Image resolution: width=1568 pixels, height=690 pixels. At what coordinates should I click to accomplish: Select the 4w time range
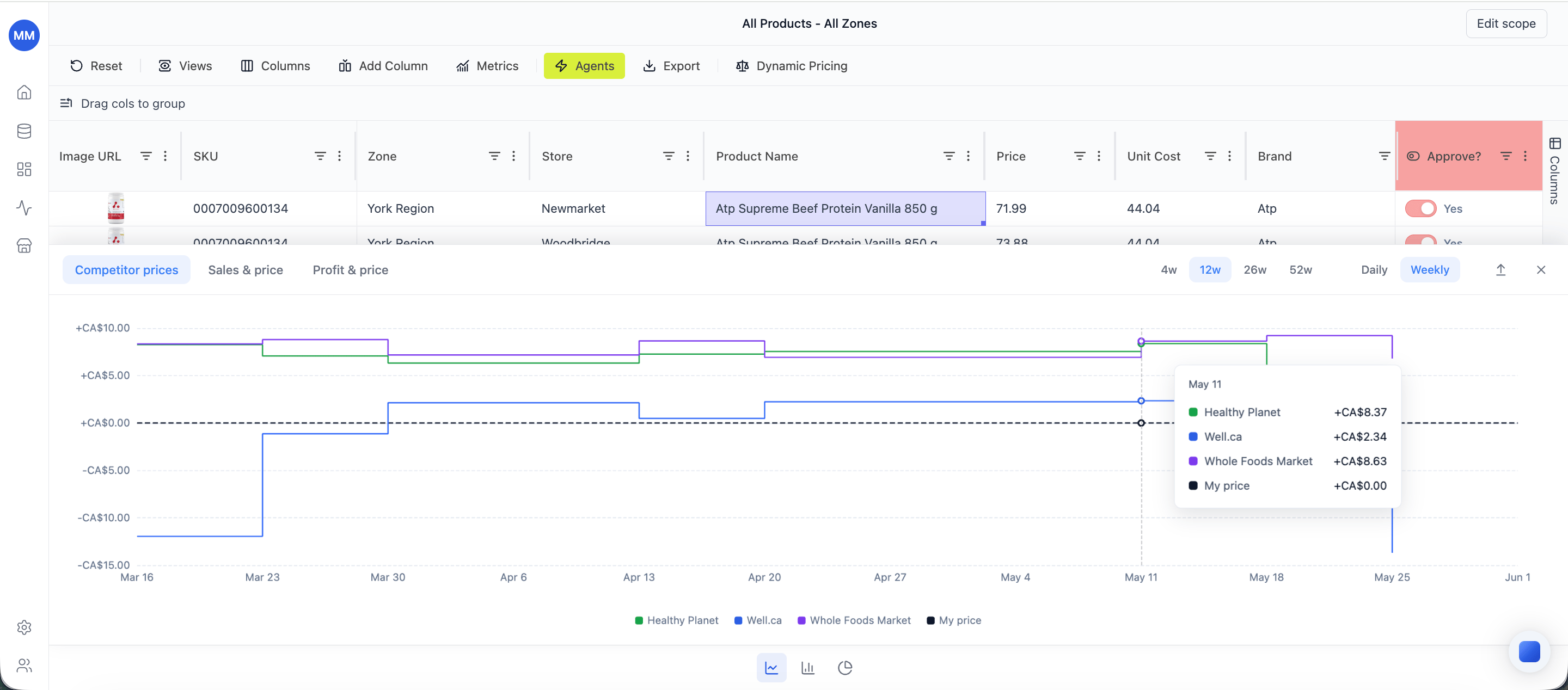(x=1168, y=269)
